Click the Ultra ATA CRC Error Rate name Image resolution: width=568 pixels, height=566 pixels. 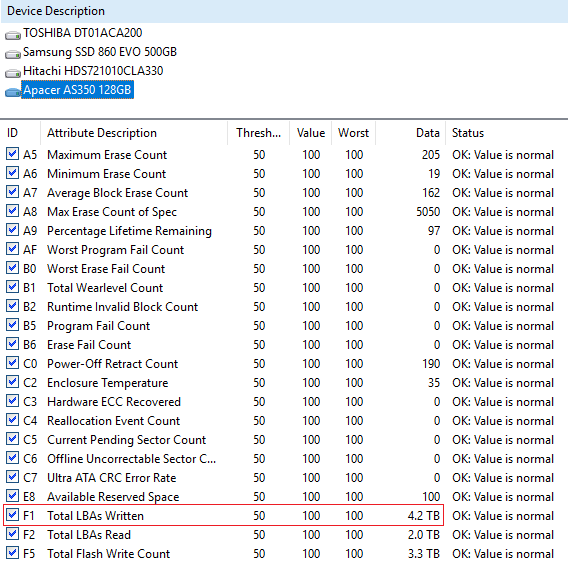click(112, 478)
